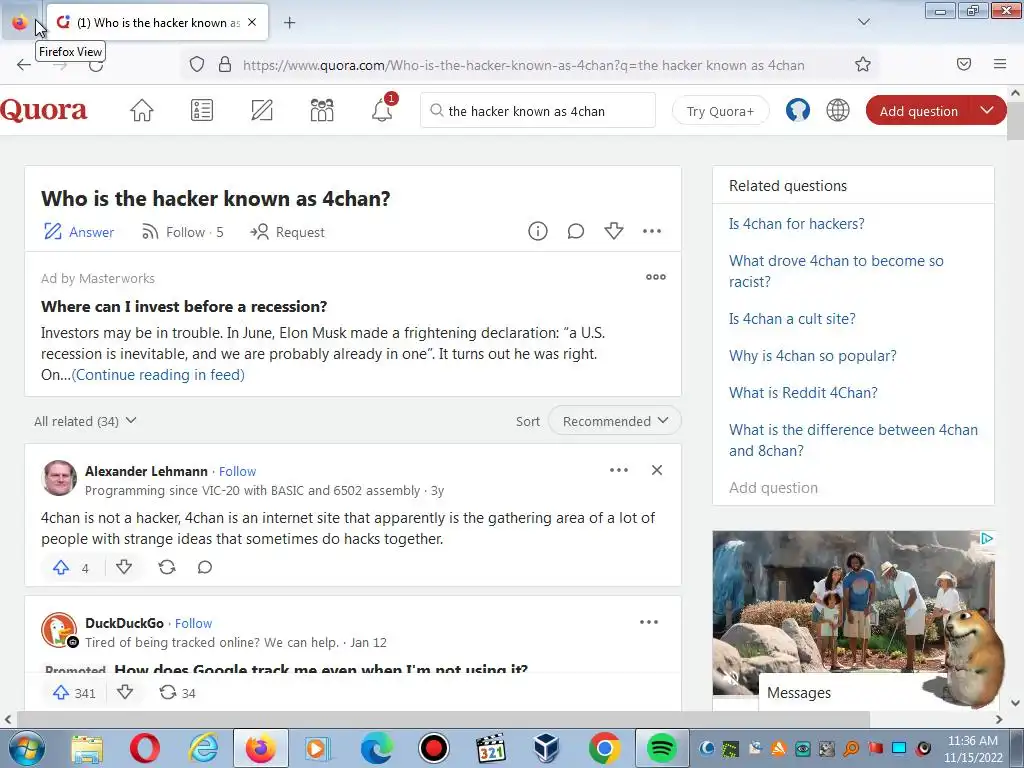
Task: Close the Quora browser tab
Action: click(x=252, y=22)
